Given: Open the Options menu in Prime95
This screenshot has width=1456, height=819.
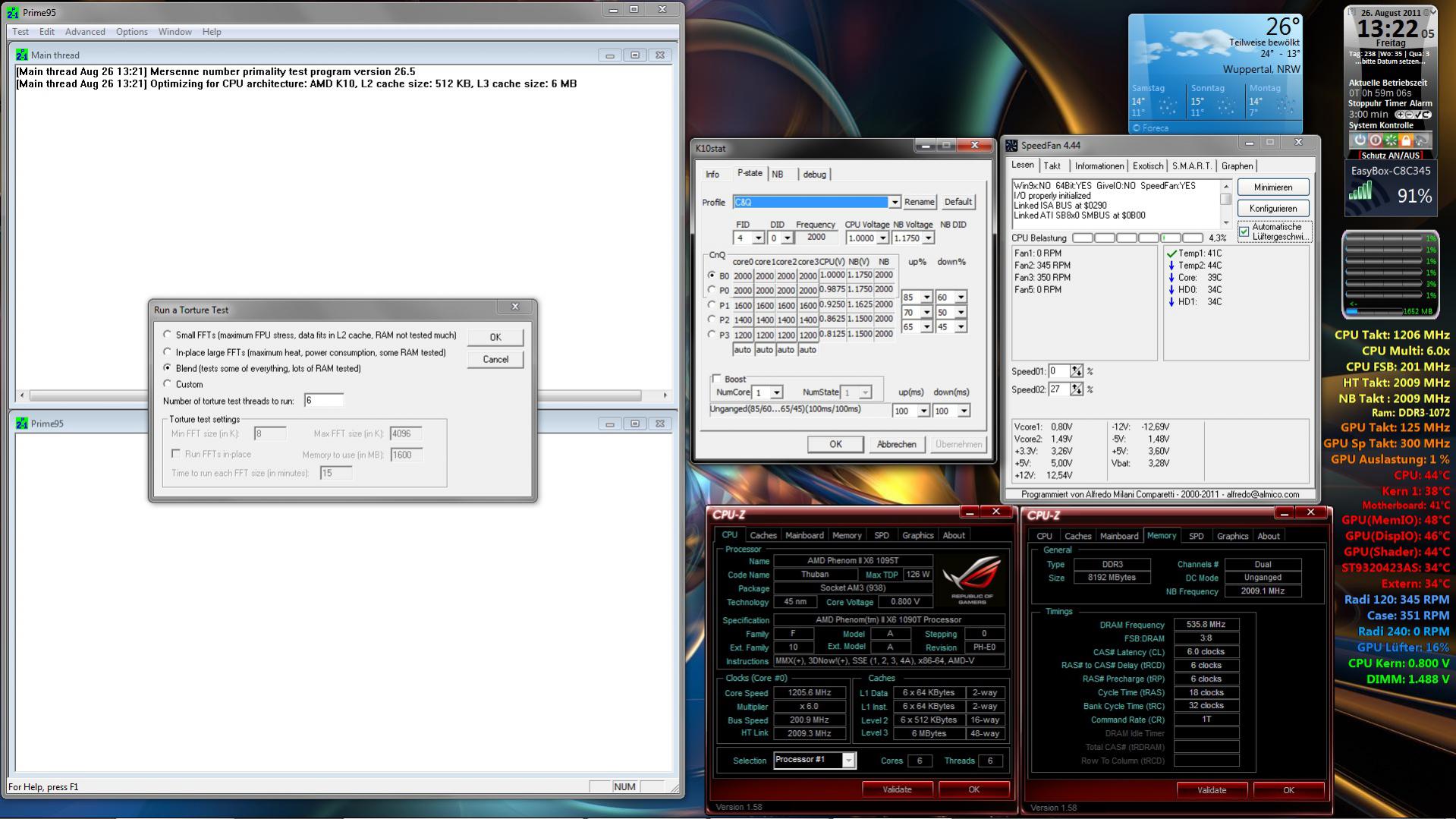Looking at the screenshot, I should (x=132, y=32).
